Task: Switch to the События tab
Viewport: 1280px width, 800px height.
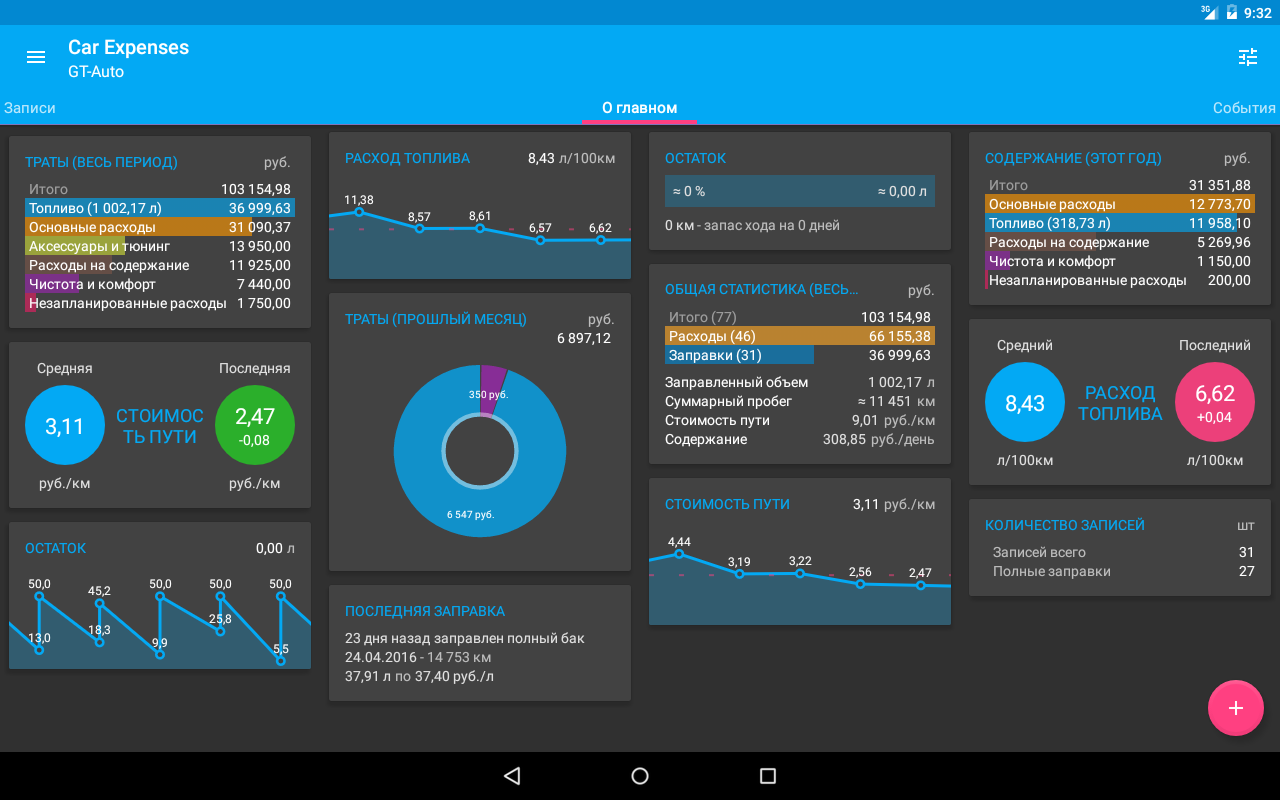Action: 1244,108
